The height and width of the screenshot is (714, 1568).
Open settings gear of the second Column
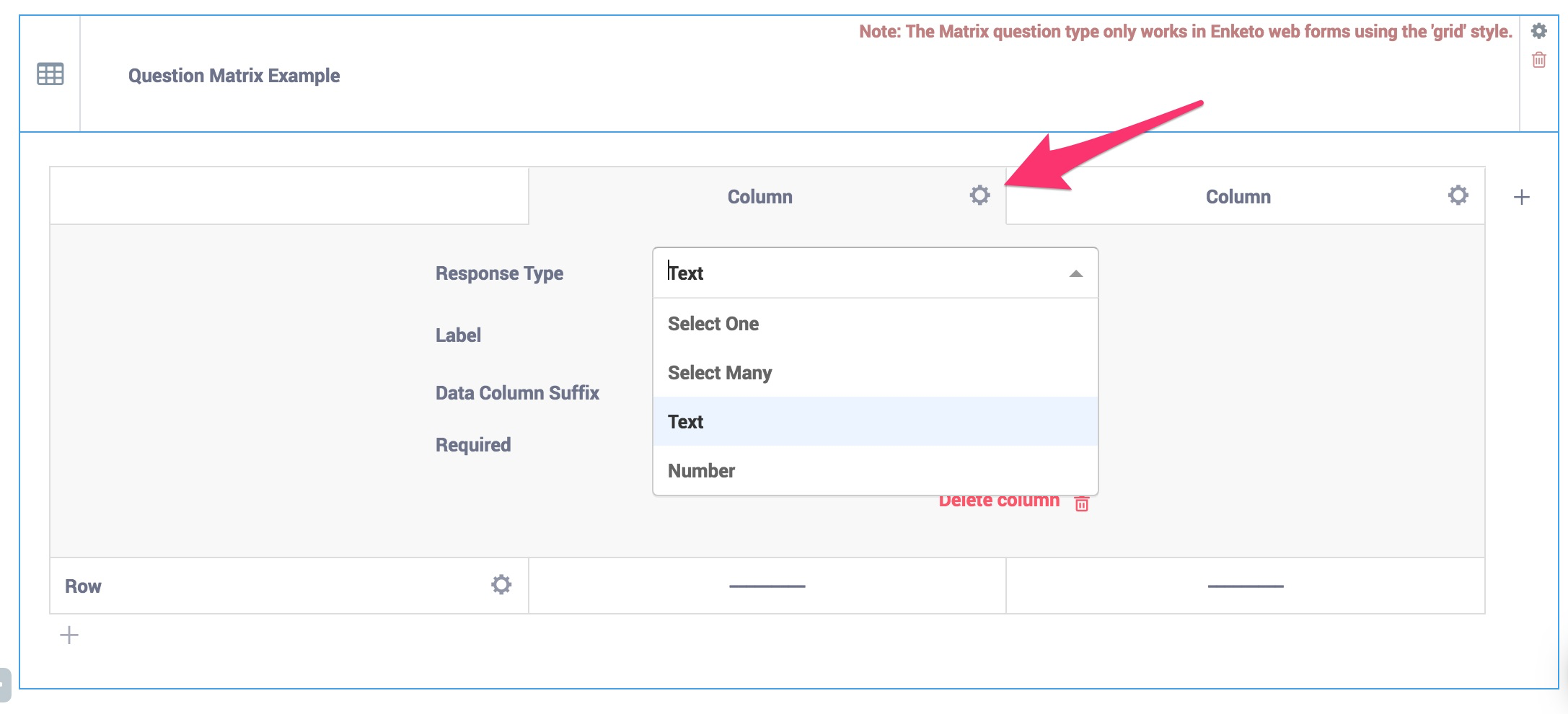[x=1458, y=195]
